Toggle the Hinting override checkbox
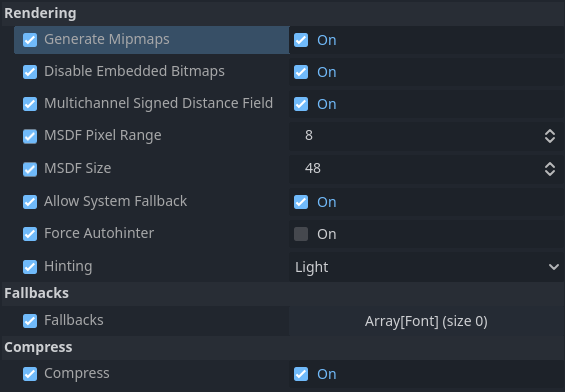 pos(30,267)
